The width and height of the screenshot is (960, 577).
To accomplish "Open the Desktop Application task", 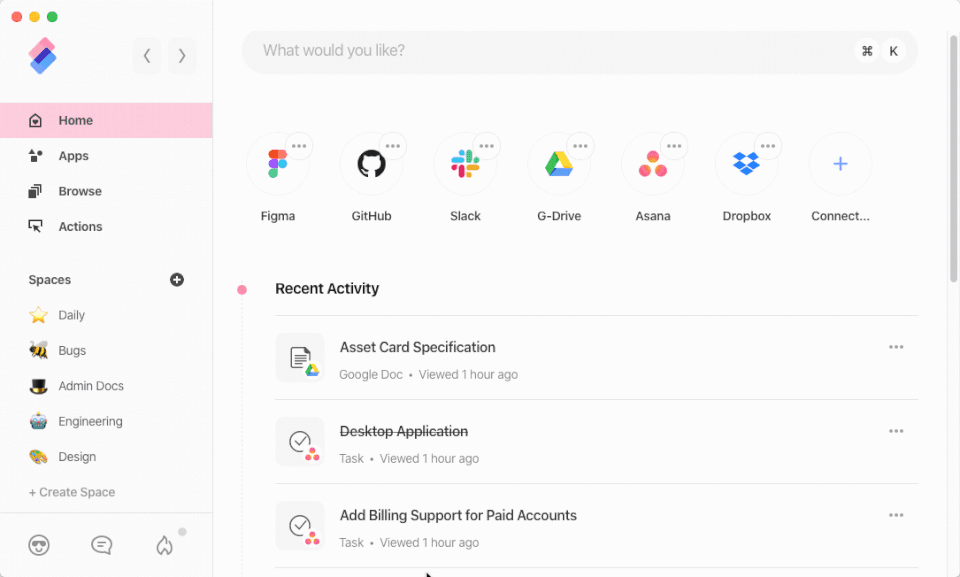I will 596,442.
